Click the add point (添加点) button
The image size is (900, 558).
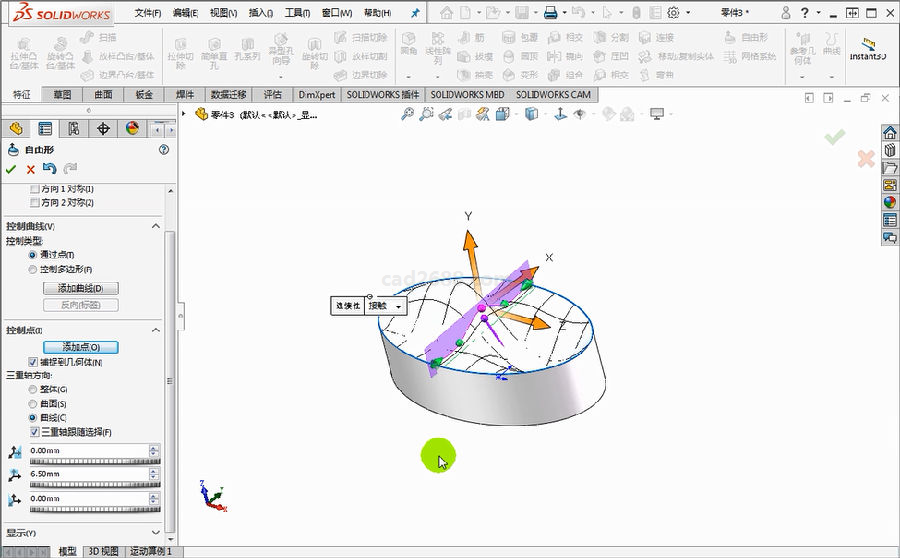[x=80, y=347]
